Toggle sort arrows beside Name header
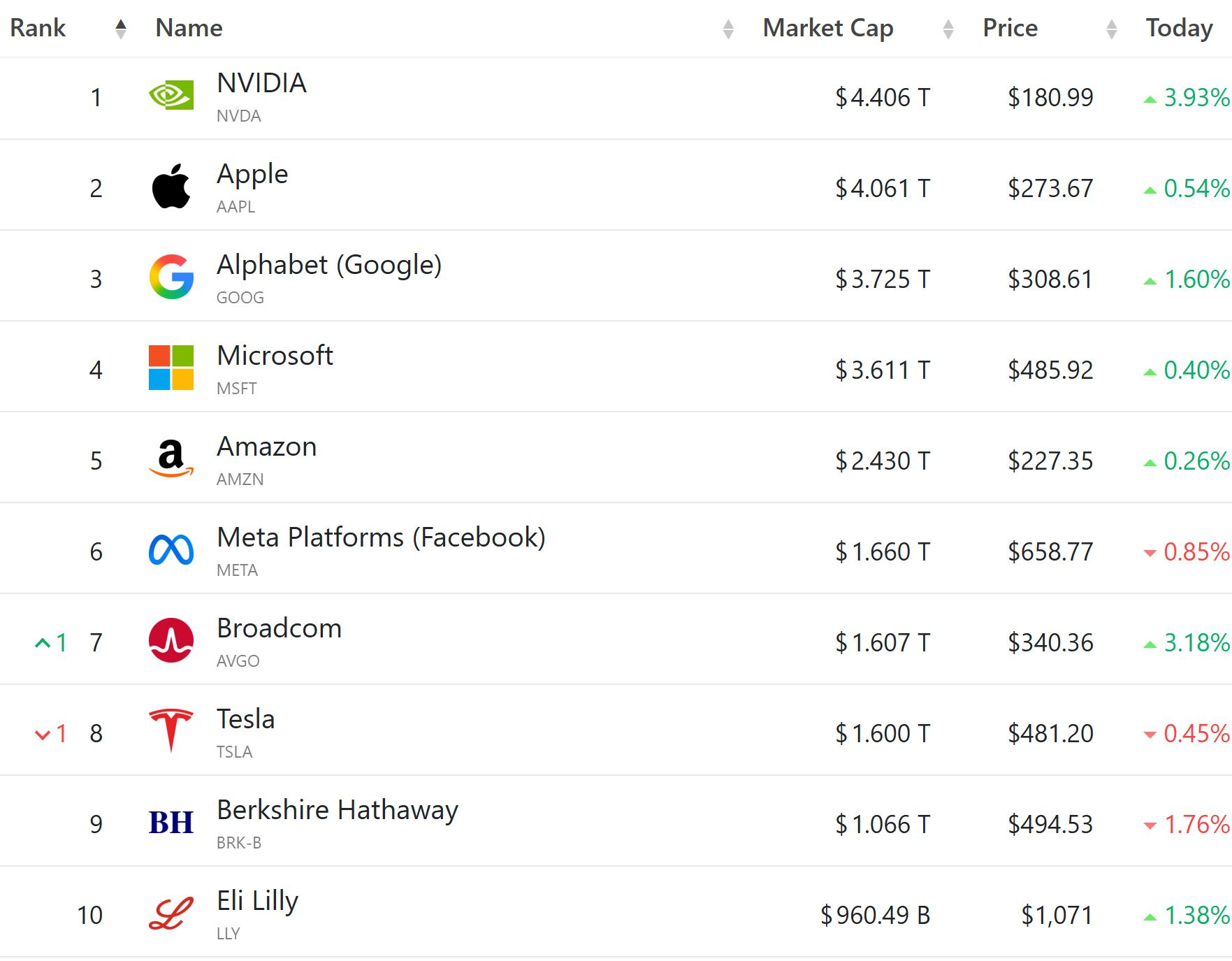The image size is (1232, 961). pos(728,29)
